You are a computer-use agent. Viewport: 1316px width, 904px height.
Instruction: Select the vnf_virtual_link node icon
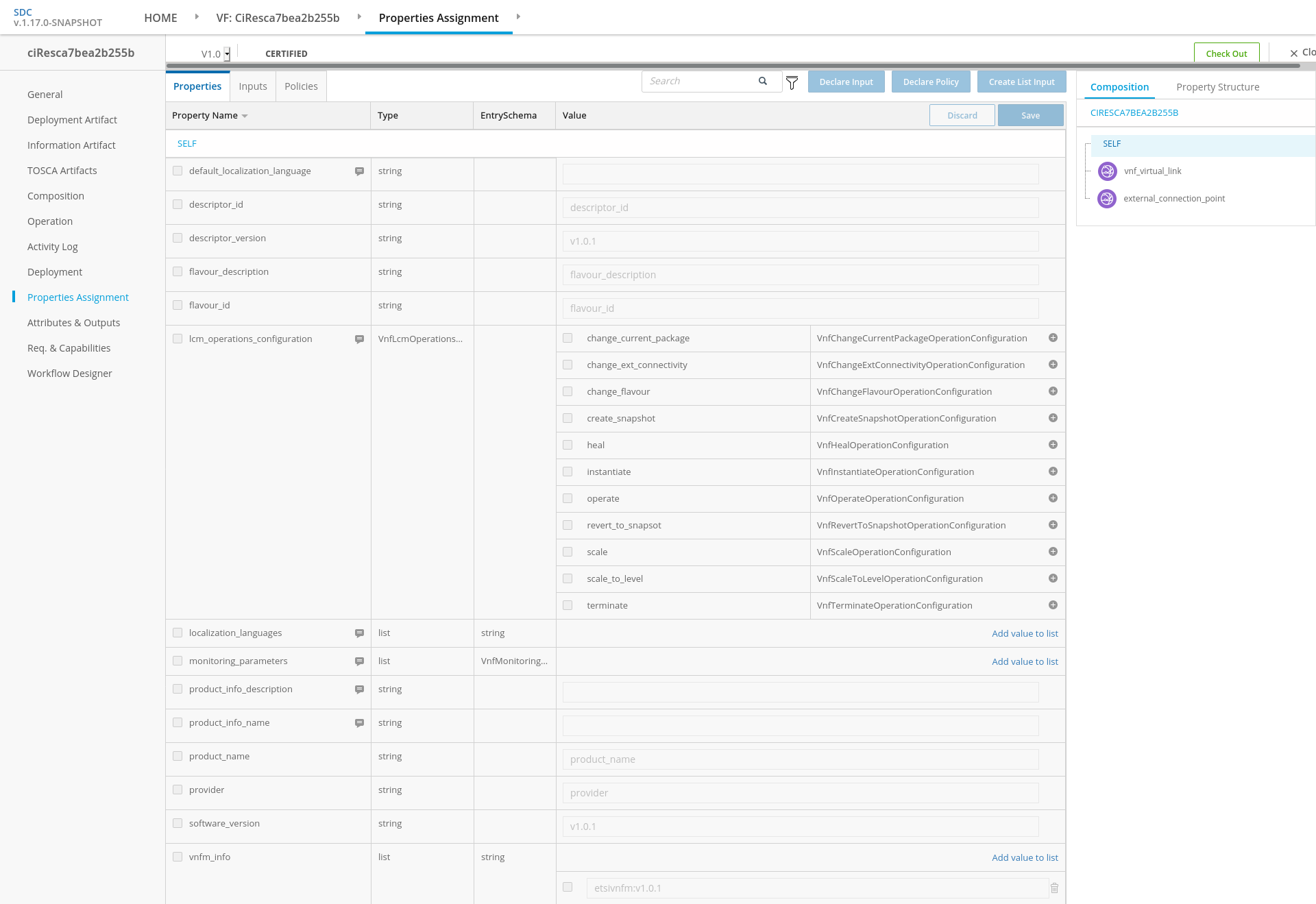1107,171
